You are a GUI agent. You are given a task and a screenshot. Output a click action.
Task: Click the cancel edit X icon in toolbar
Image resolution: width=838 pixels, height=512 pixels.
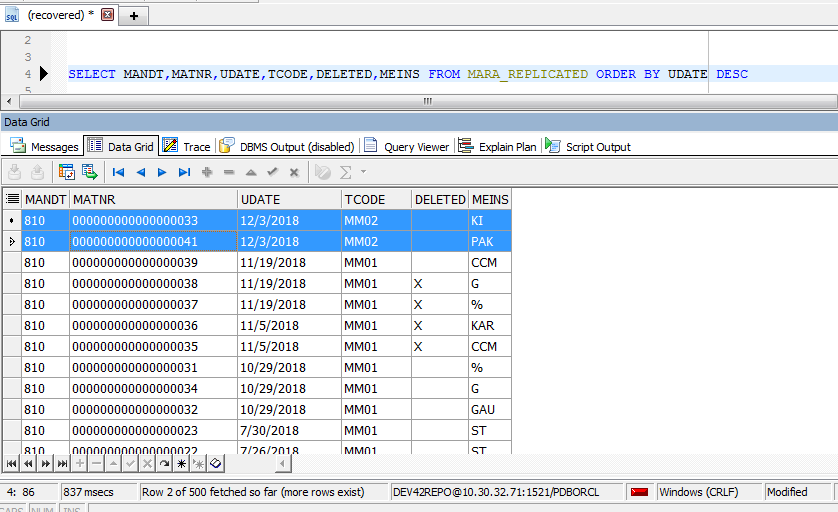[x=294, y=172]
